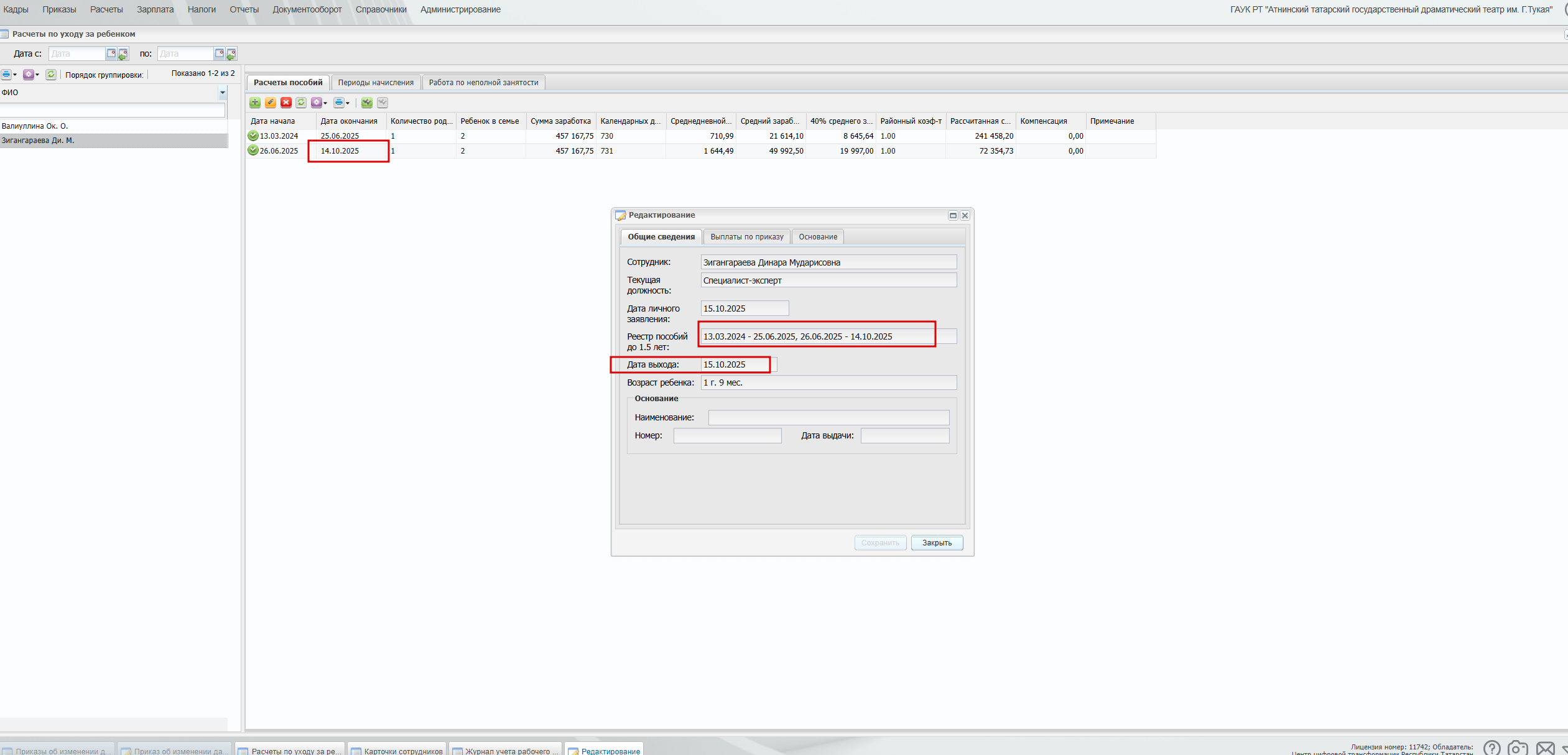Switch to 'Периоды начисления' tab
Viewport: 1568px width, 755px height.
point(376,83)
